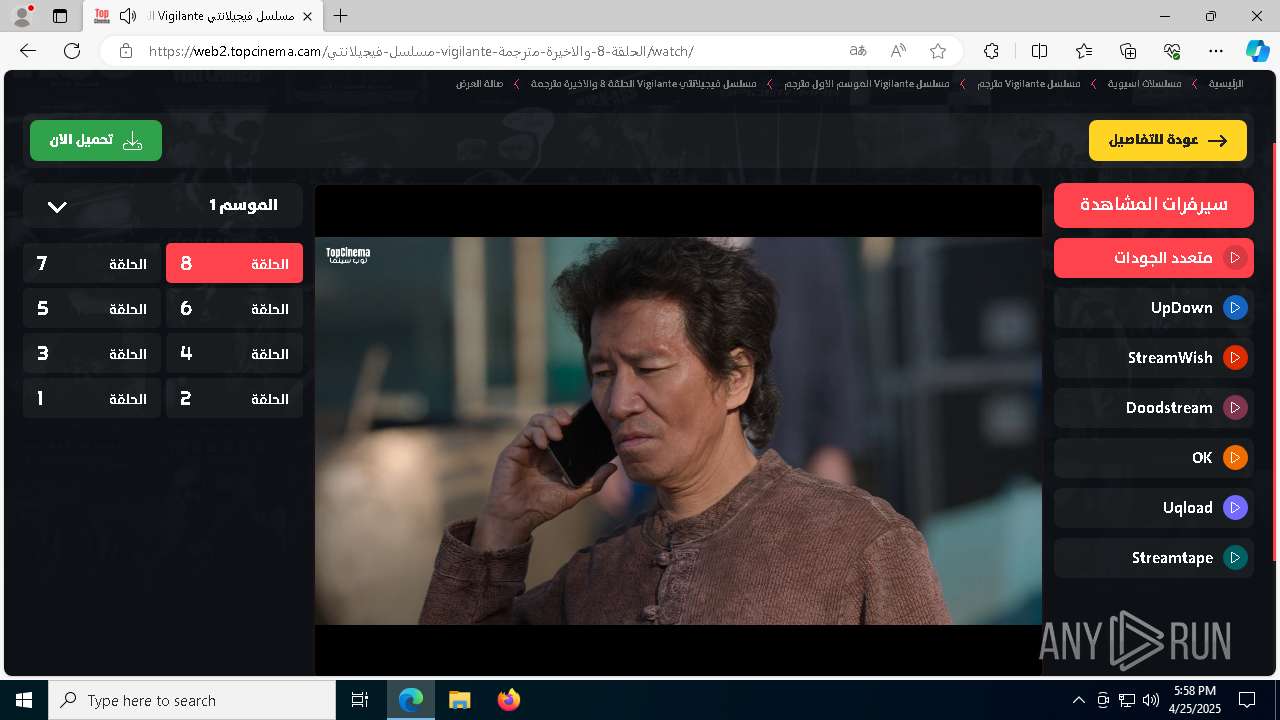The width and height of the screenshot is (1280, 720).
Task: Select episode الحلقة 8
Action: [234, 263]
